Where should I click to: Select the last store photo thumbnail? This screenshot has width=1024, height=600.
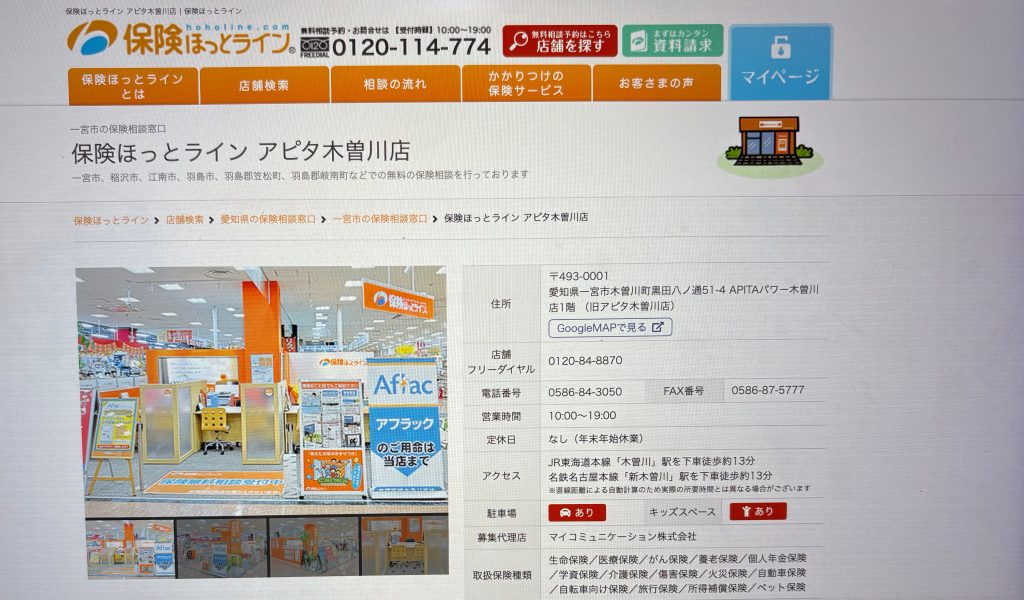click(404, 544)
